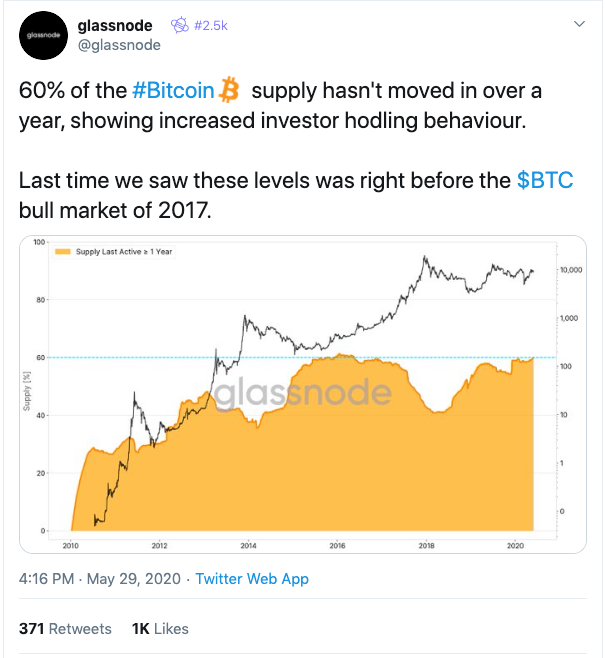The height and width of the screenshot is (658, 605).
Task: Click the Supply Last Active ≥ 1 Year legend label
Action: point(124,252)
